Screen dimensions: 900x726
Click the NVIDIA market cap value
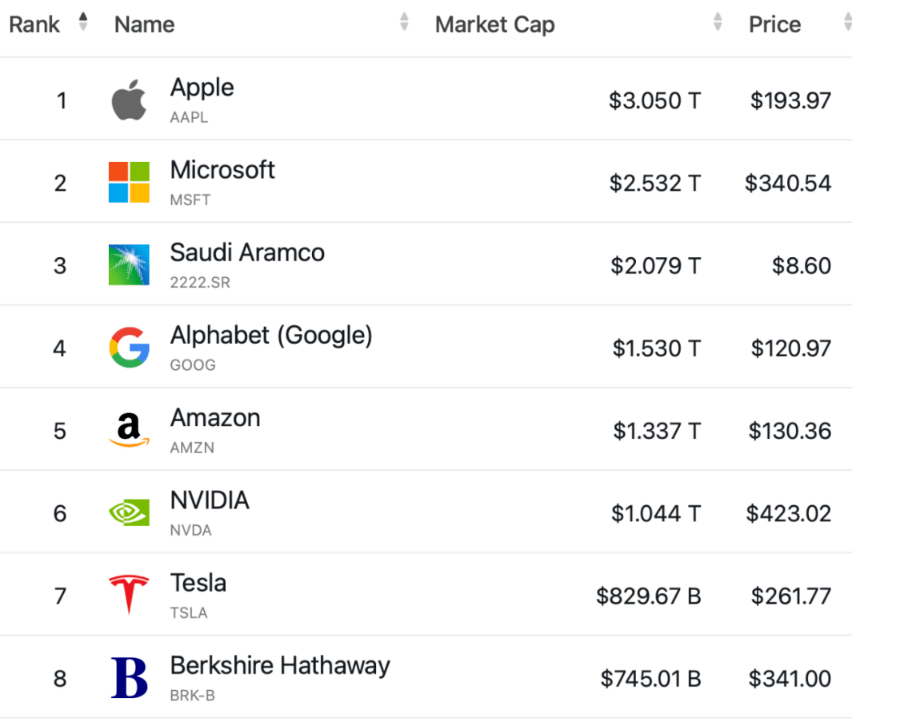pyautogui.click(x=656, y=514)
